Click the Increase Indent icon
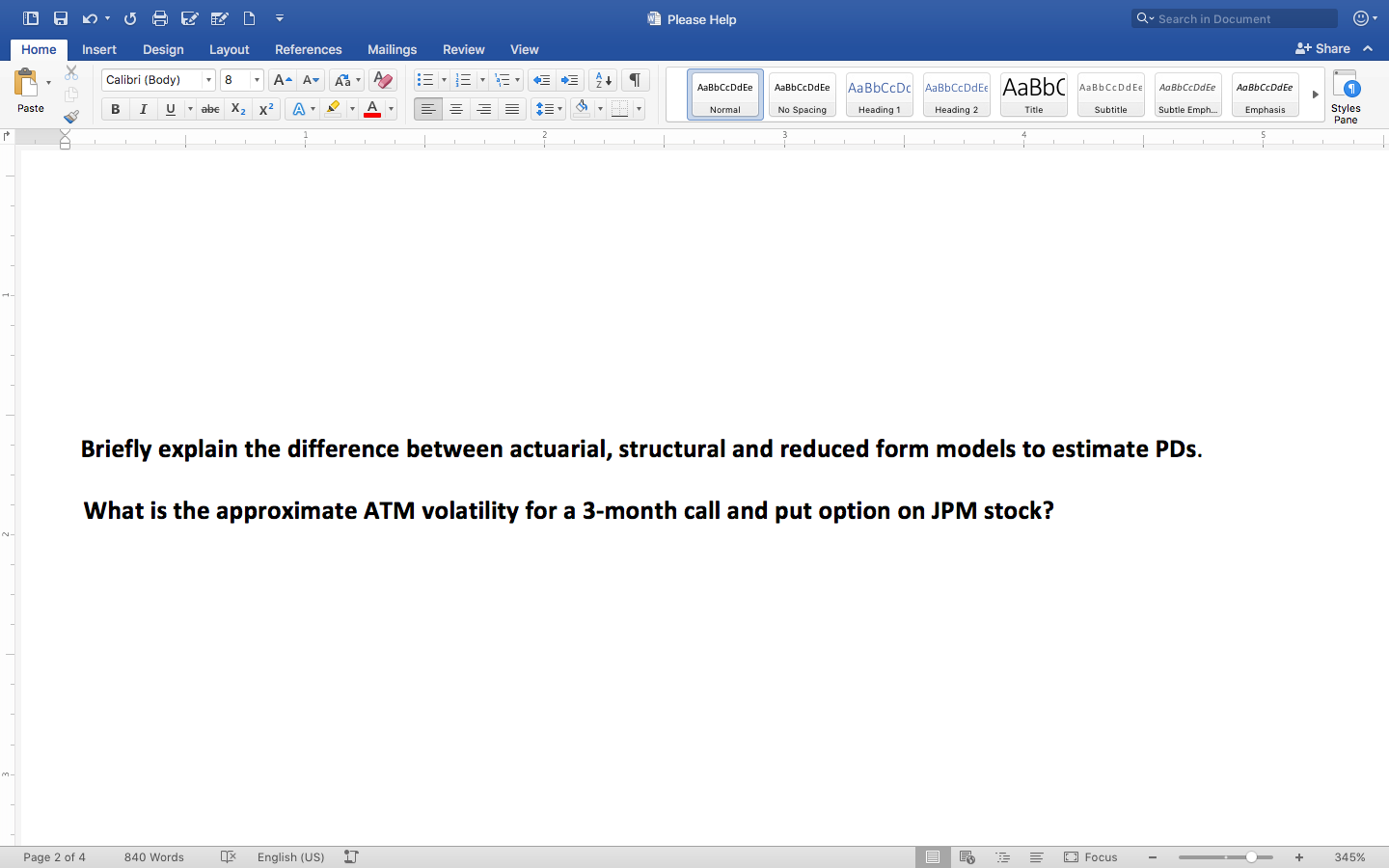This screenshot has width=1389, height=868. pyautogui.click(x=570, y=80)
